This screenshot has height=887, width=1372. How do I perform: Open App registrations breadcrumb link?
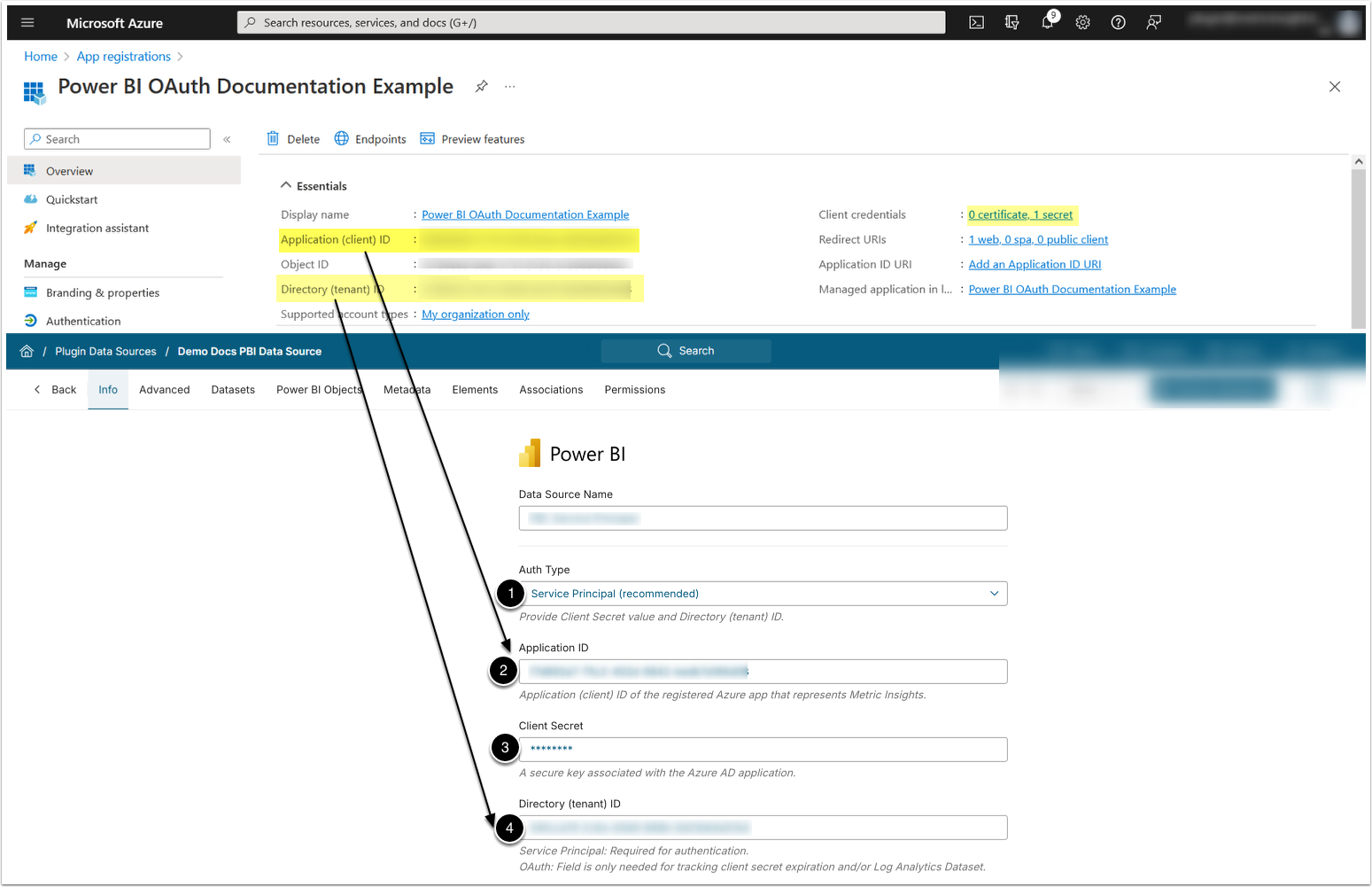pos(124,56)
